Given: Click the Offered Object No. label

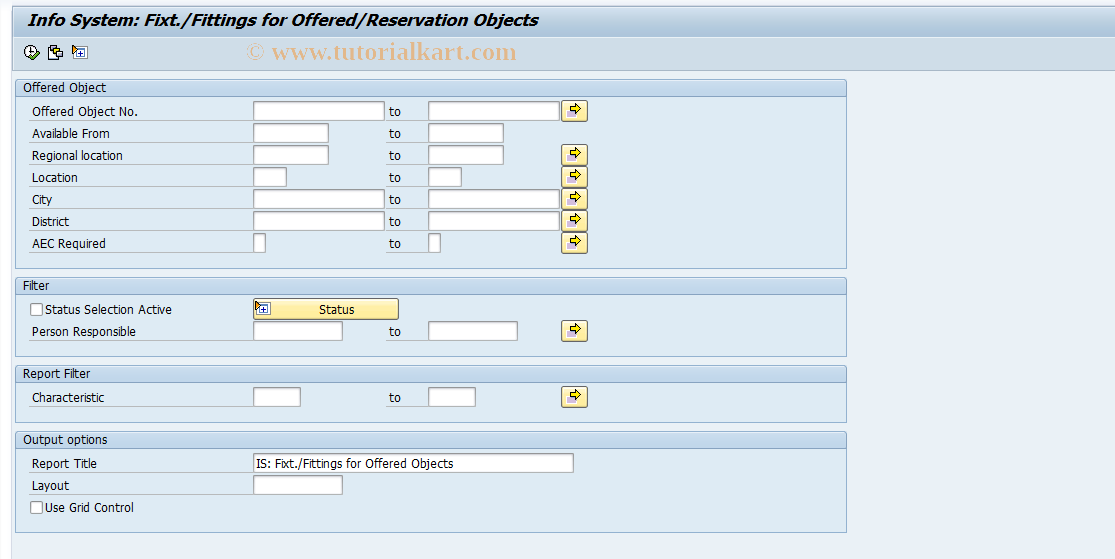Looking at the screenshot, I should [85, 112].
